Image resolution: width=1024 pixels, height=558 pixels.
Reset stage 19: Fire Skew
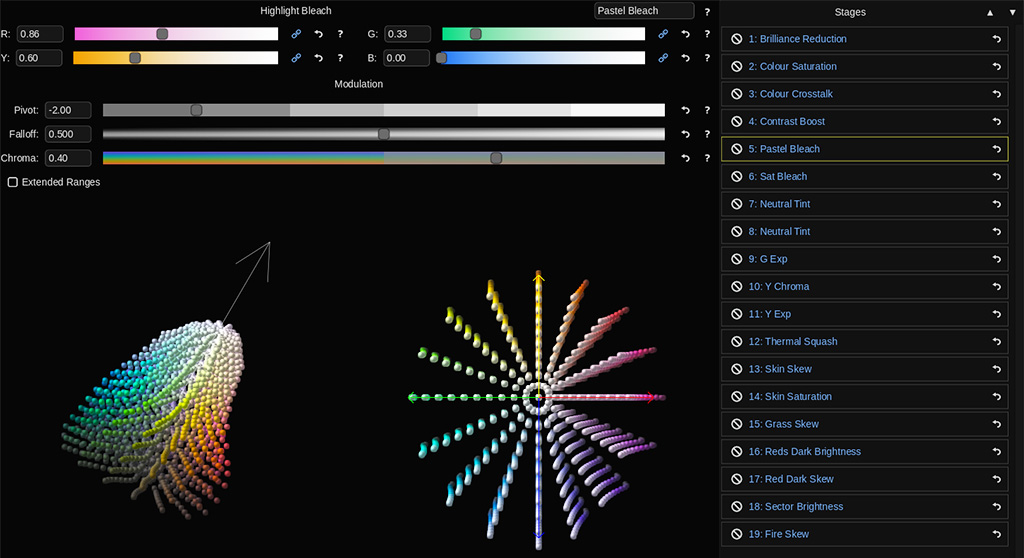pyautogui.click(x=997, y=534)
